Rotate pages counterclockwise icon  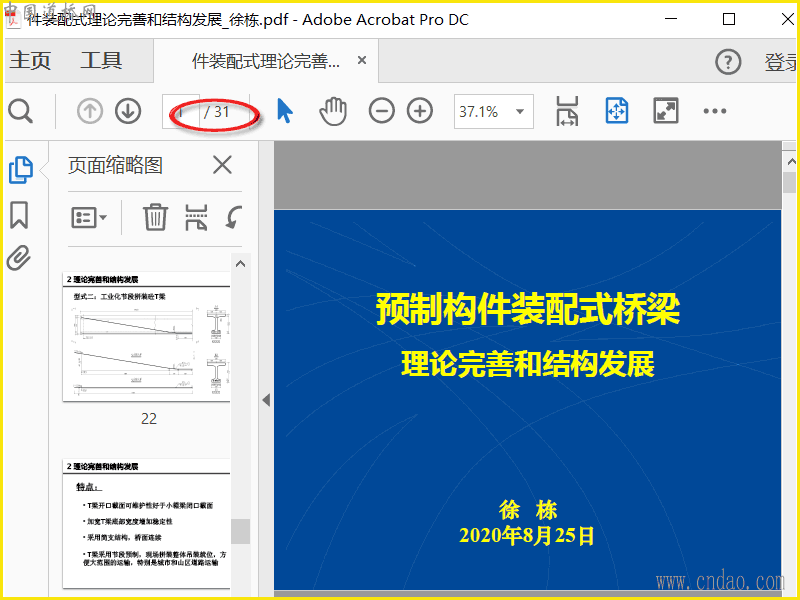click(234, 217)
